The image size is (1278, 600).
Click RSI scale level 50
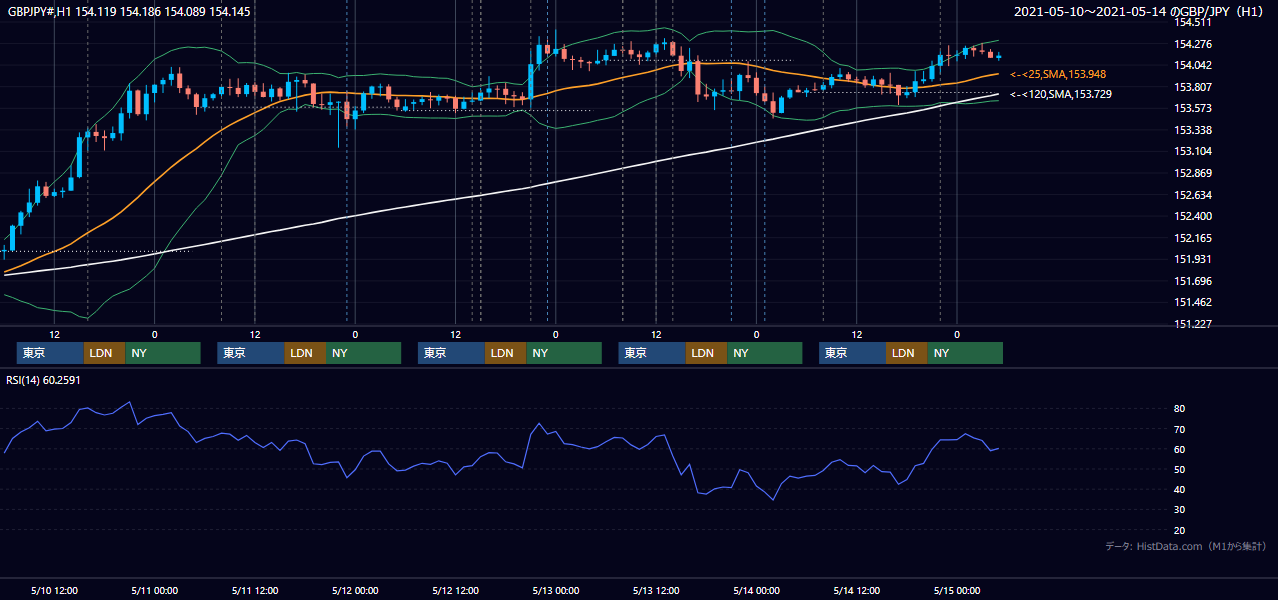(1179, 469)
